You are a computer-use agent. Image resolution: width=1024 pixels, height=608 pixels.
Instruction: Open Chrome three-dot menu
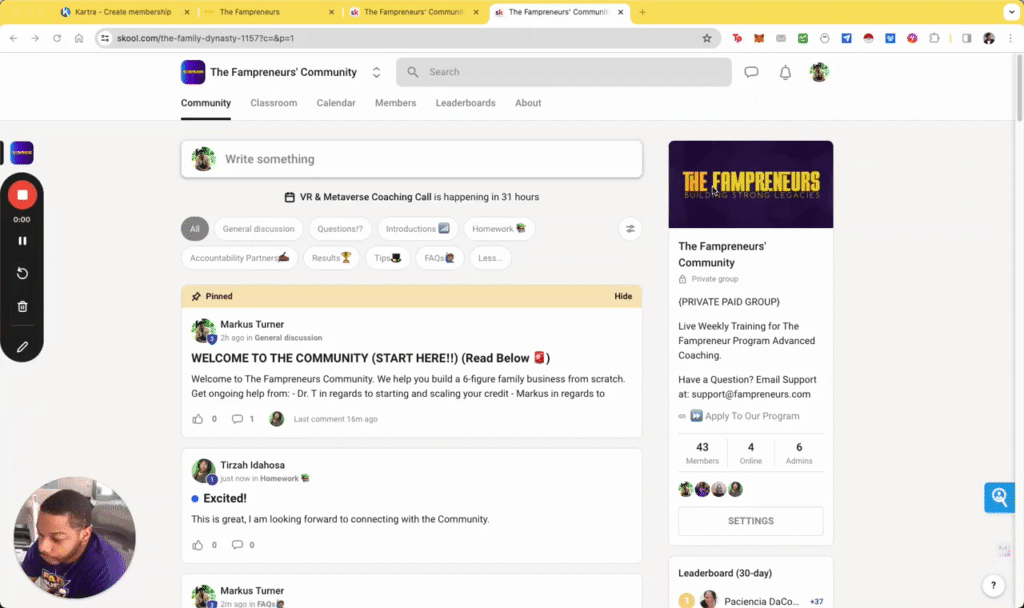pyautogui.click(x=1010, y=39)
